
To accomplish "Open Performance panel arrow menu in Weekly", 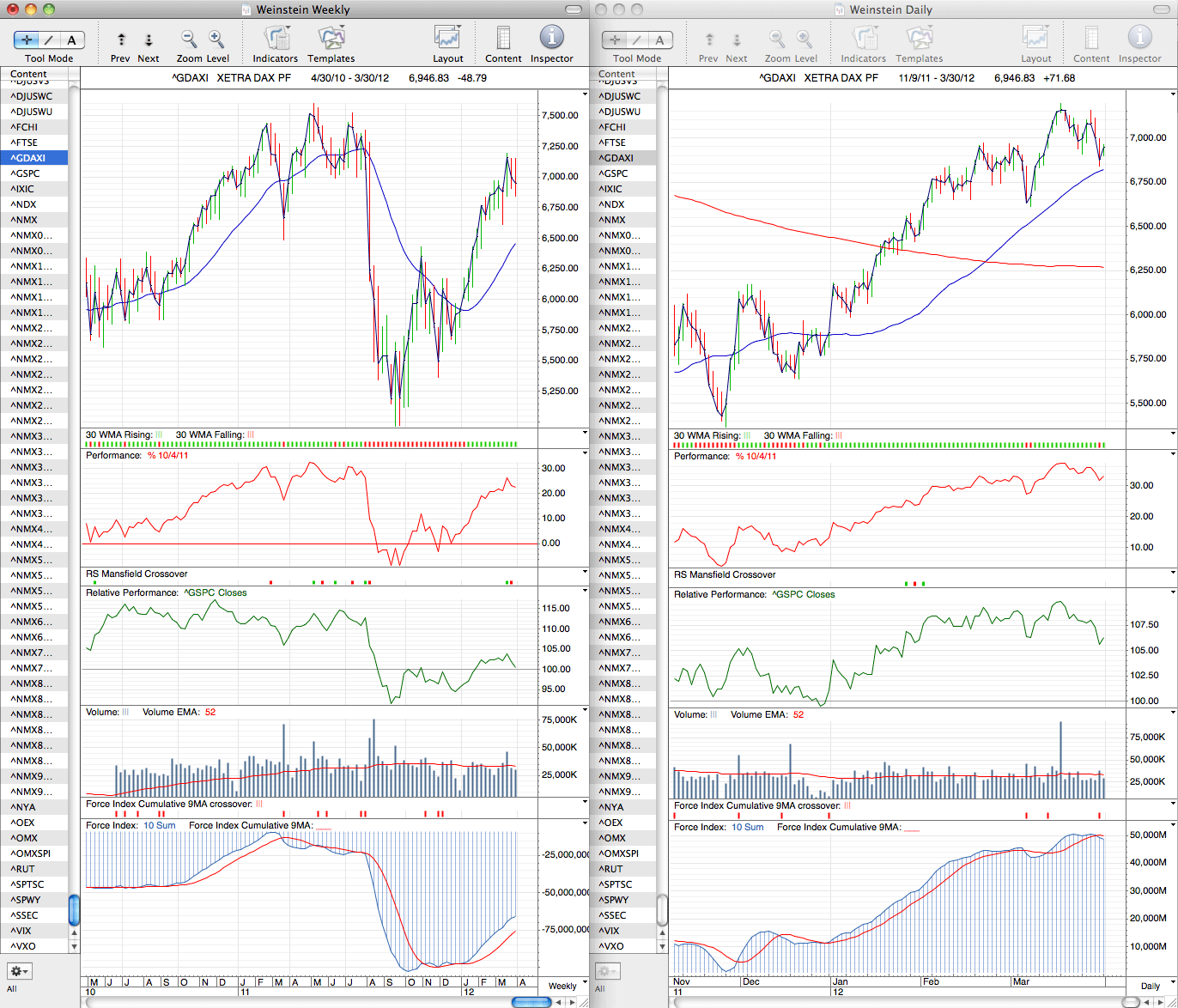I will point(585,455).
